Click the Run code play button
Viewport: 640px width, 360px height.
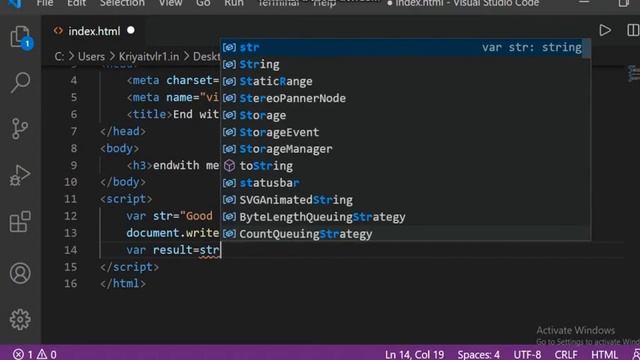click(605, 31)
